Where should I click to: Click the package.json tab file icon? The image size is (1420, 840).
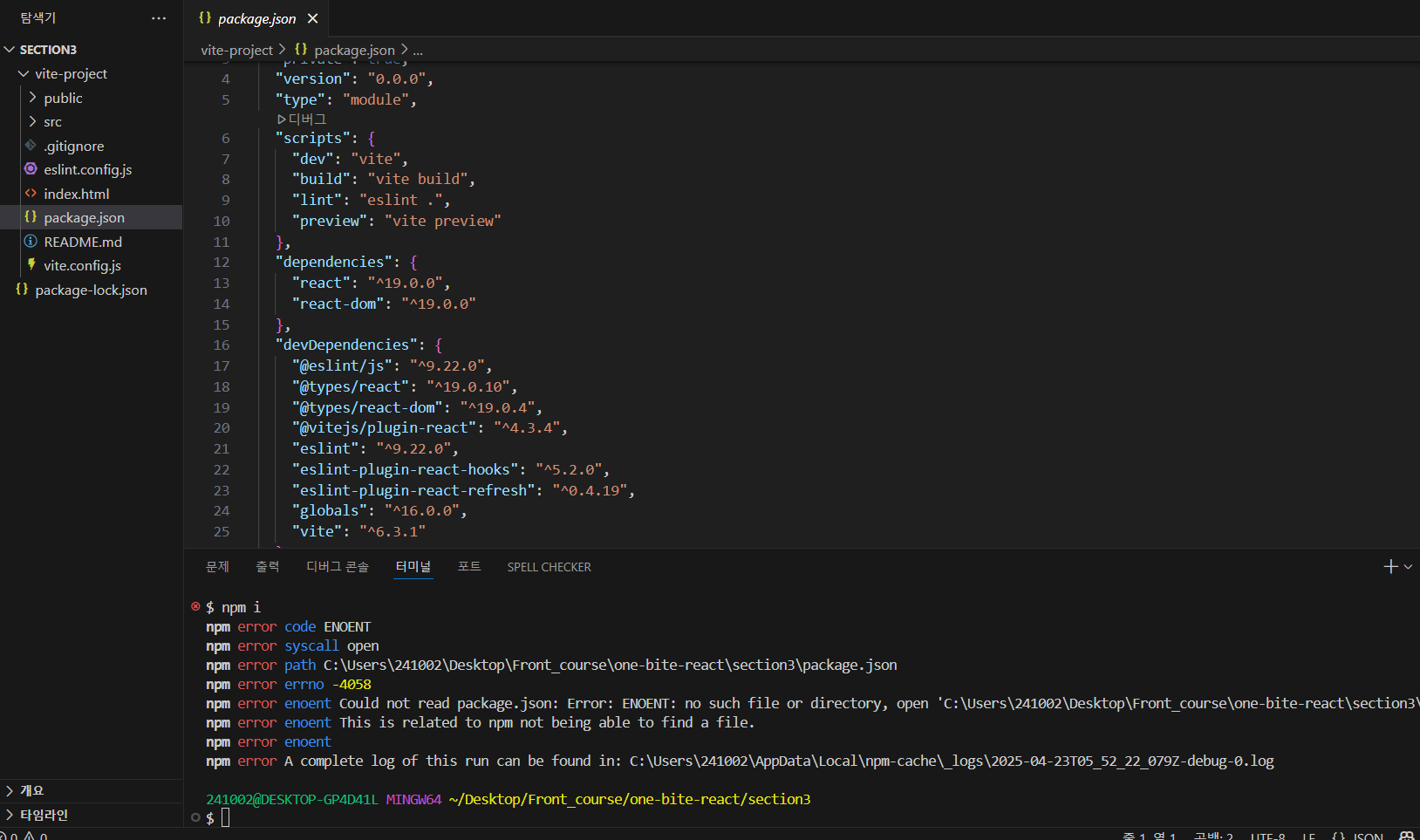[x=205, y=17]
